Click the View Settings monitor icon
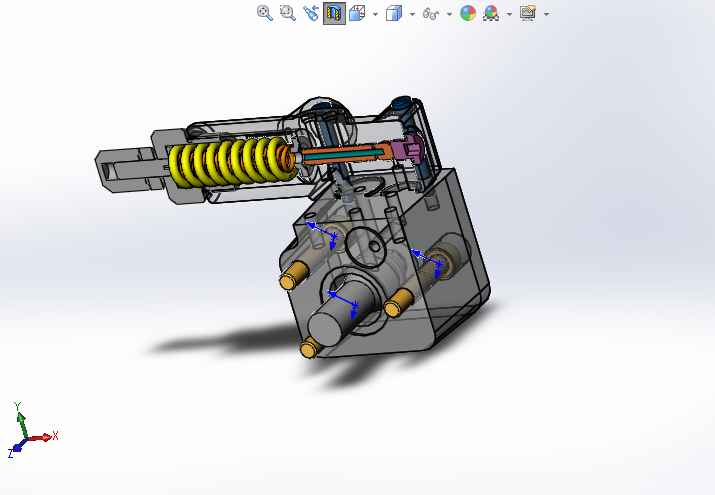The image size is (715, 495). coord(528,13)
